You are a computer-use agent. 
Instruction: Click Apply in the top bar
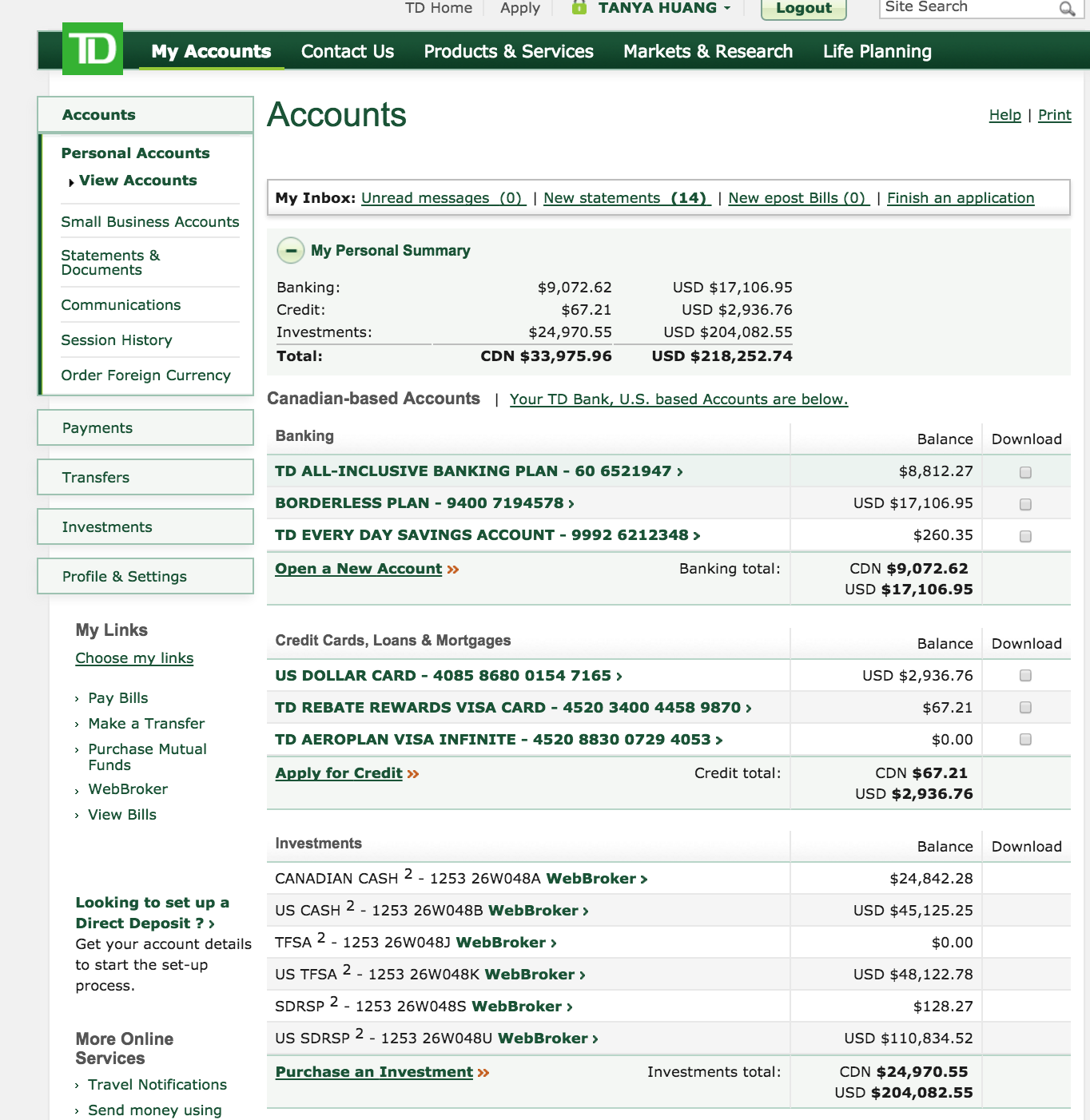[x=520, y=8]
